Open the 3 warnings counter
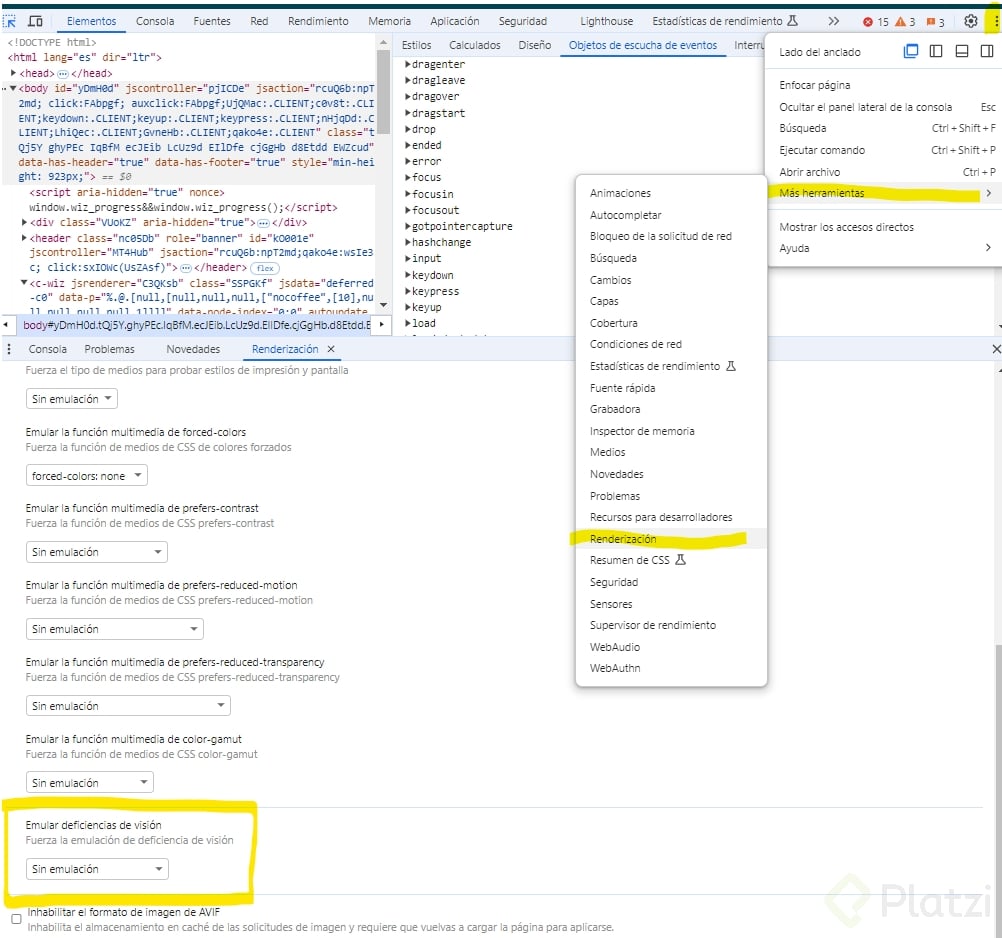This screenshot has width=1002, height=938. pyautogui.click(x=905, y=22)
